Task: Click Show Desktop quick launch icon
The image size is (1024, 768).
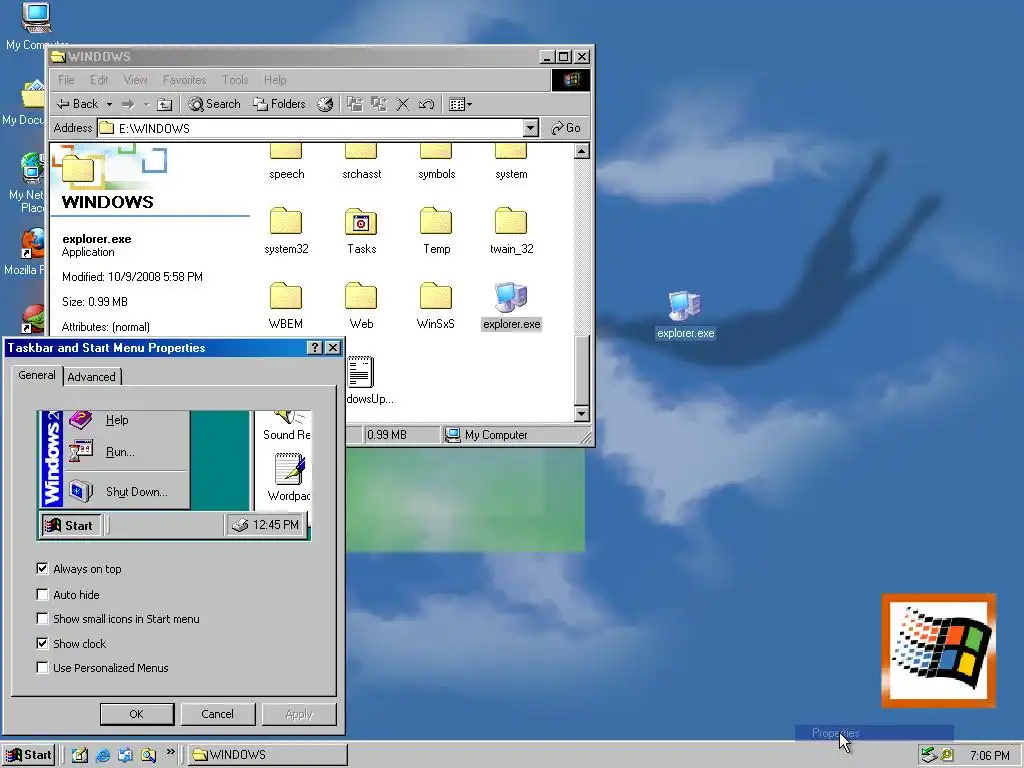Action: point(80,755)
